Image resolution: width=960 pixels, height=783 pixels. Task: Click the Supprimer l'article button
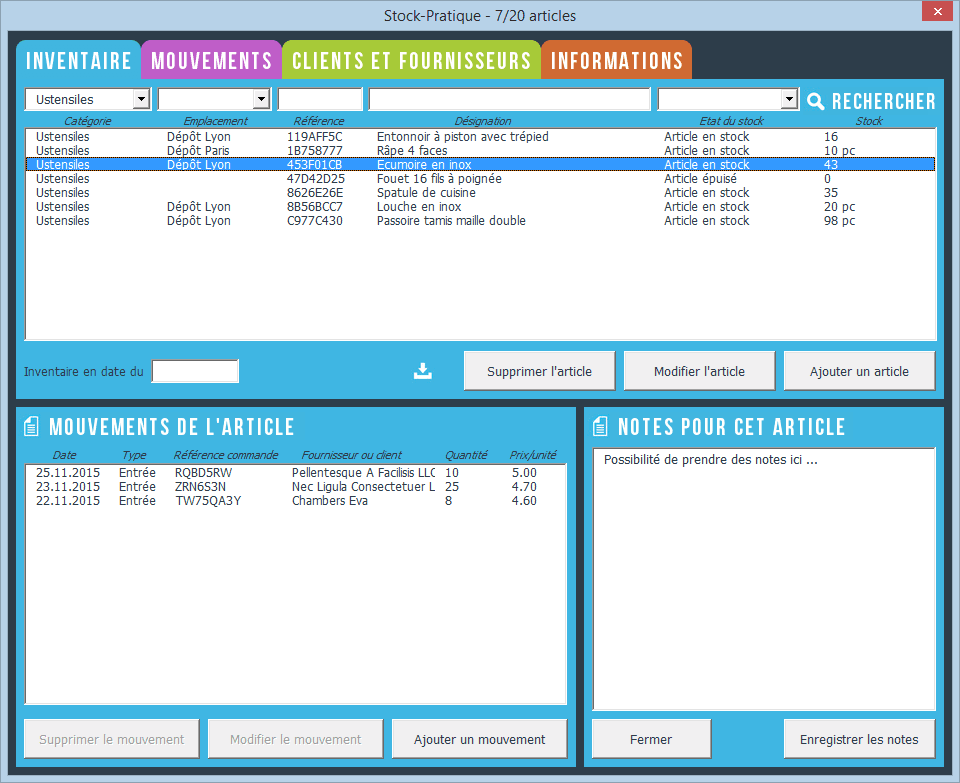[539, 371]
